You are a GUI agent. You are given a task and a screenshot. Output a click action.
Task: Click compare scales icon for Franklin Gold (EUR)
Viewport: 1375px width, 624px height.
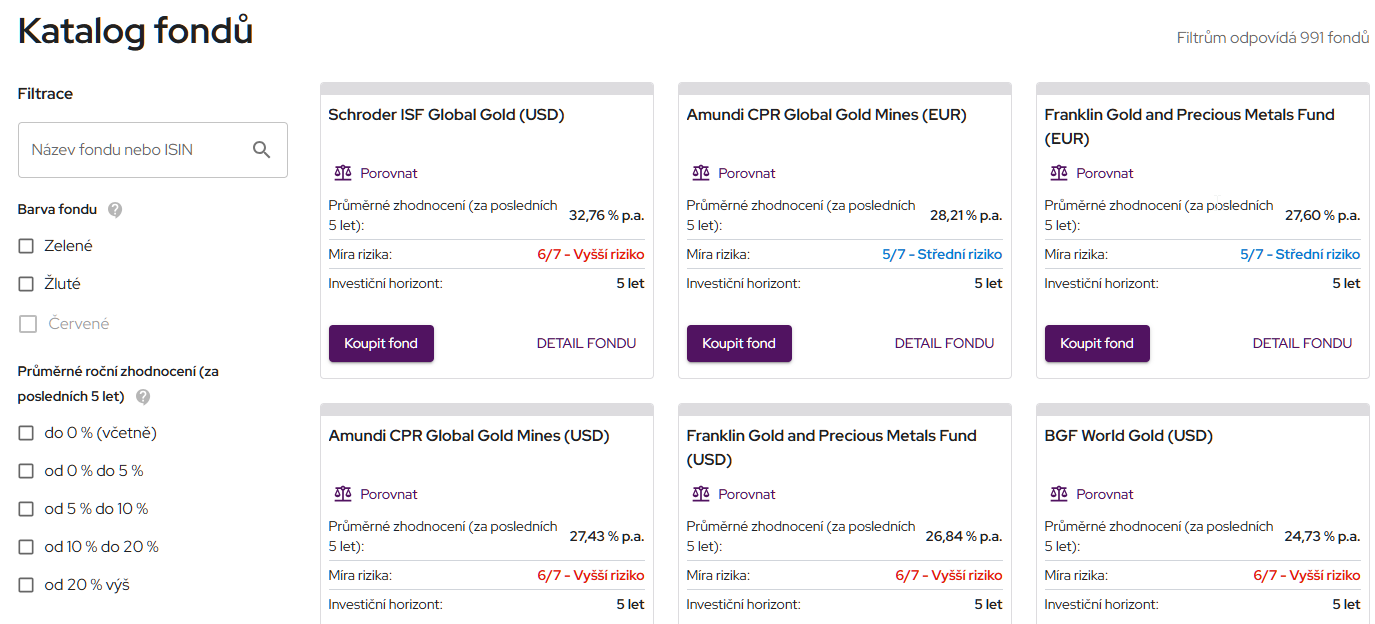click(x=1059, y=173)
